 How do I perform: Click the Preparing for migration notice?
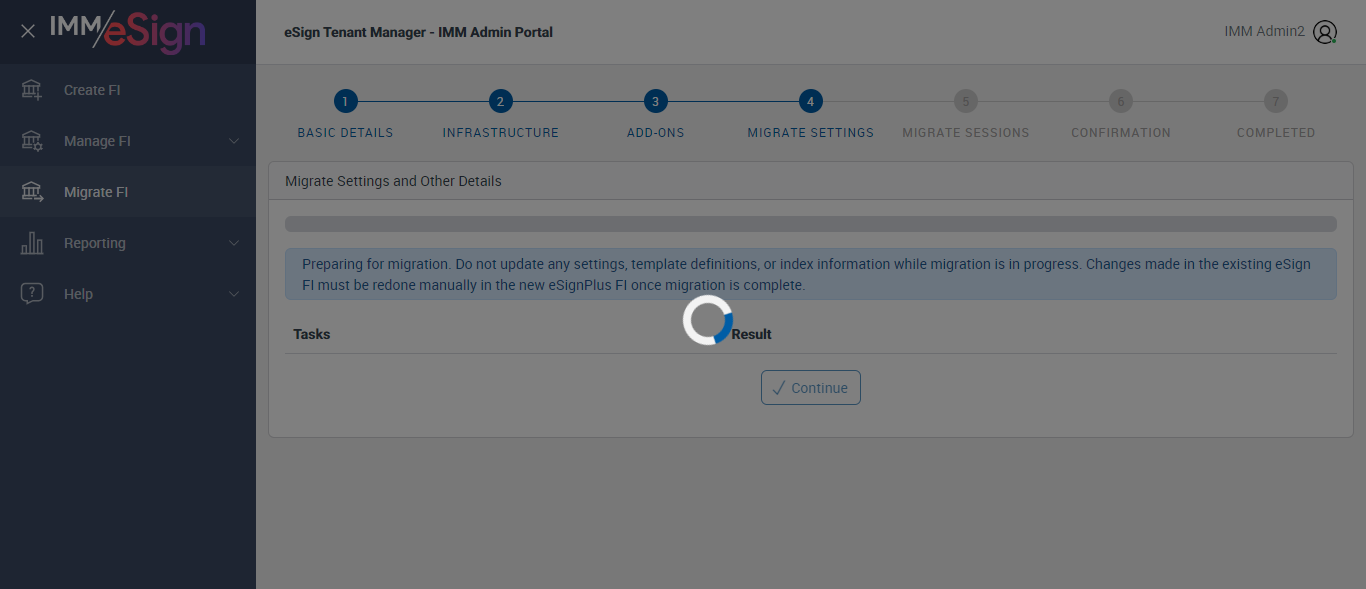[x=811, y=274]
